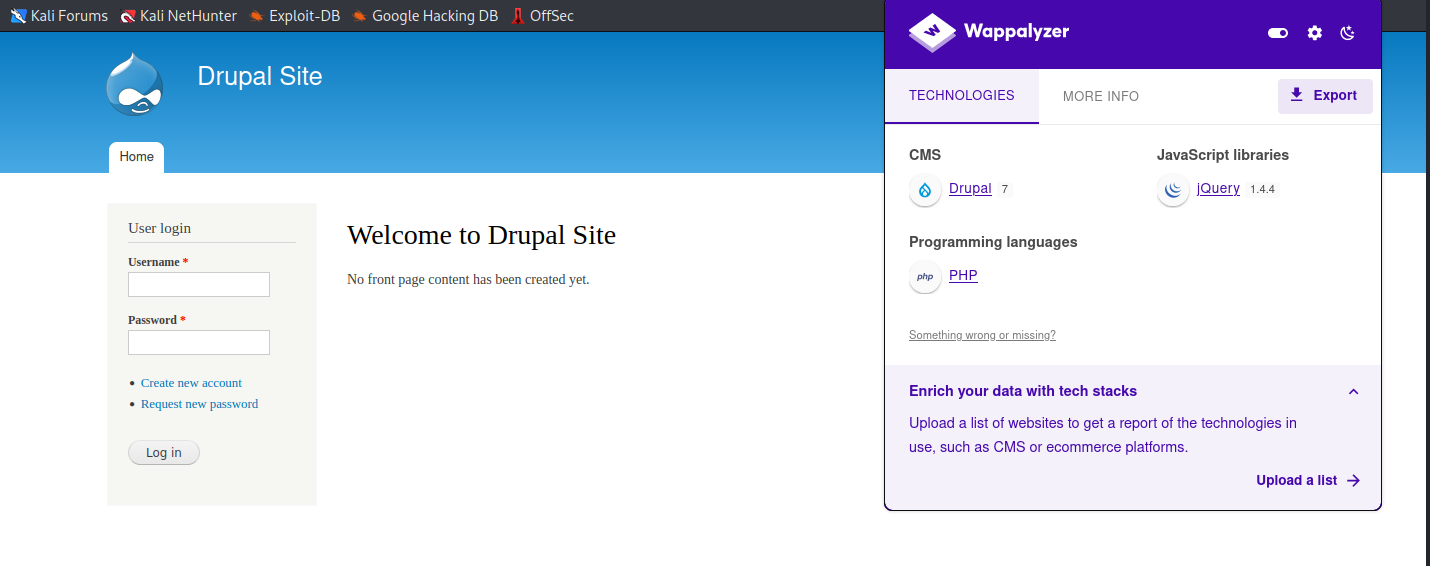Click the jQuery version 1.4.4 badge
1430x566 pixels.
click(1262, 189)
